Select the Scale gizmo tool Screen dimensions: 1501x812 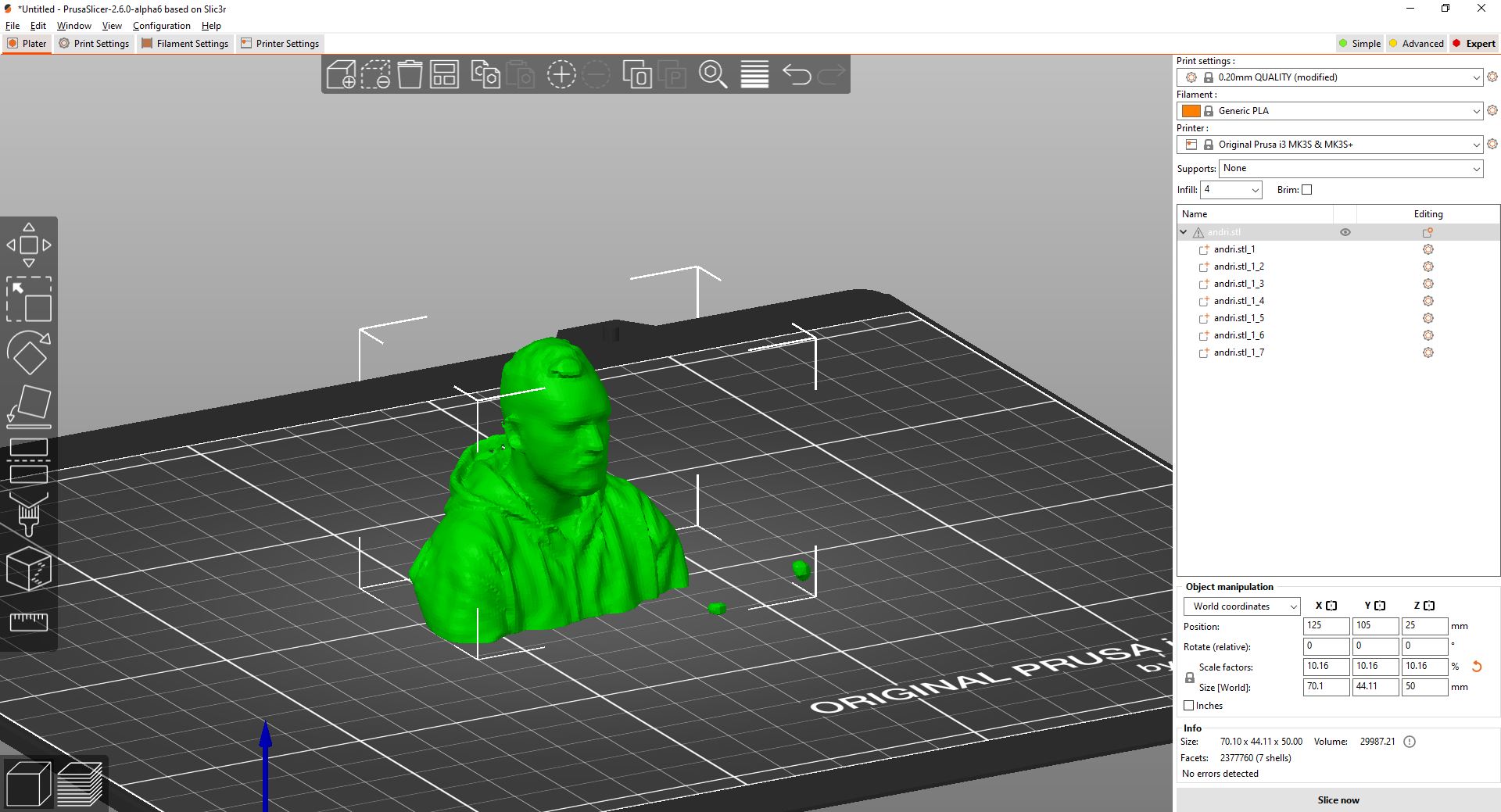[29, 299]
